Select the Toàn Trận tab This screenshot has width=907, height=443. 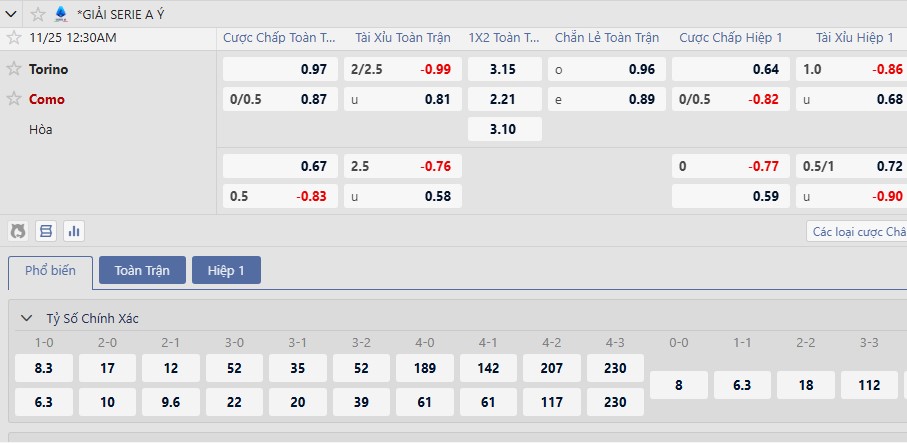[x=142, y=271]
